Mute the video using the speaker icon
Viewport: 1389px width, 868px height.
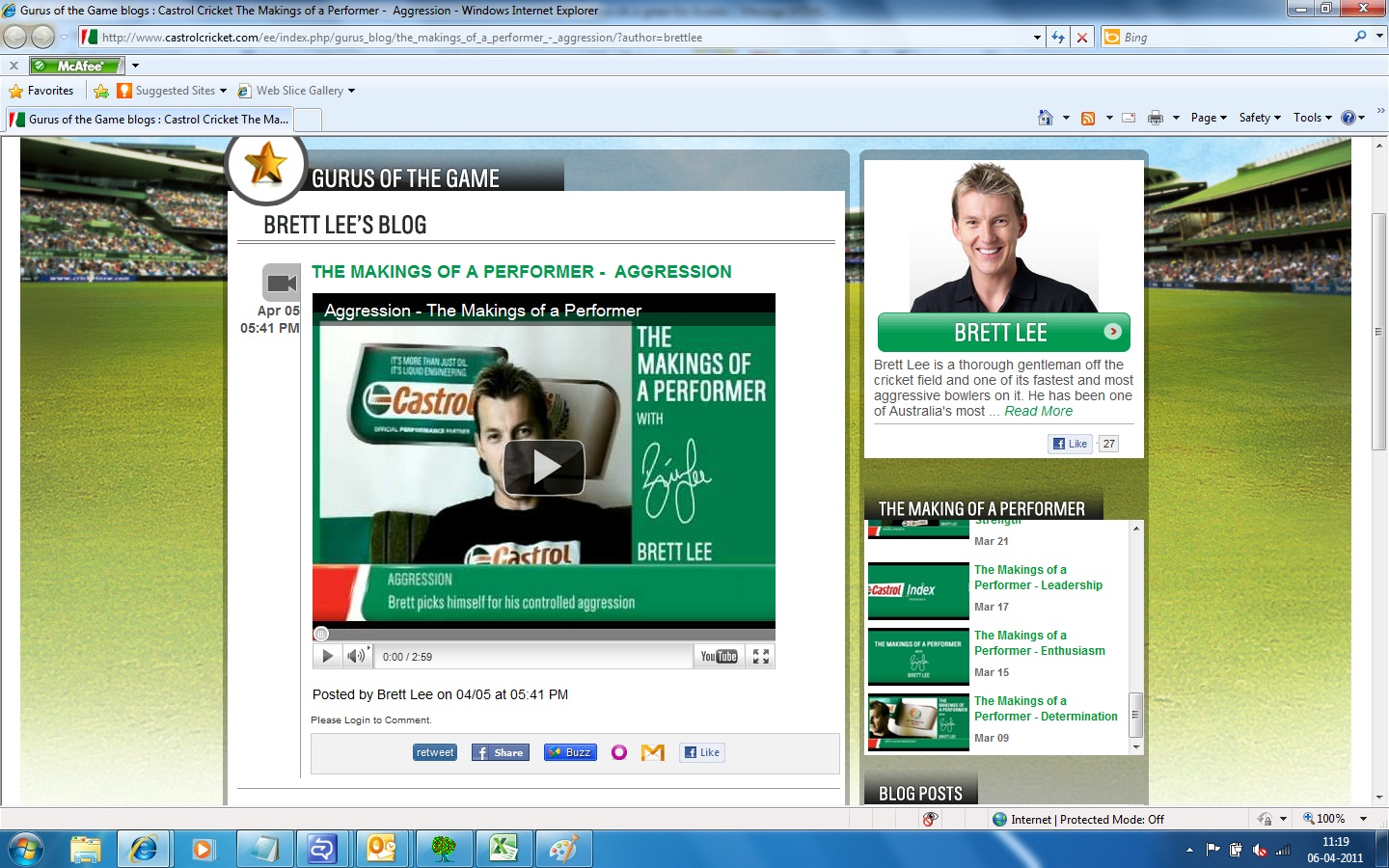point(357,656)
